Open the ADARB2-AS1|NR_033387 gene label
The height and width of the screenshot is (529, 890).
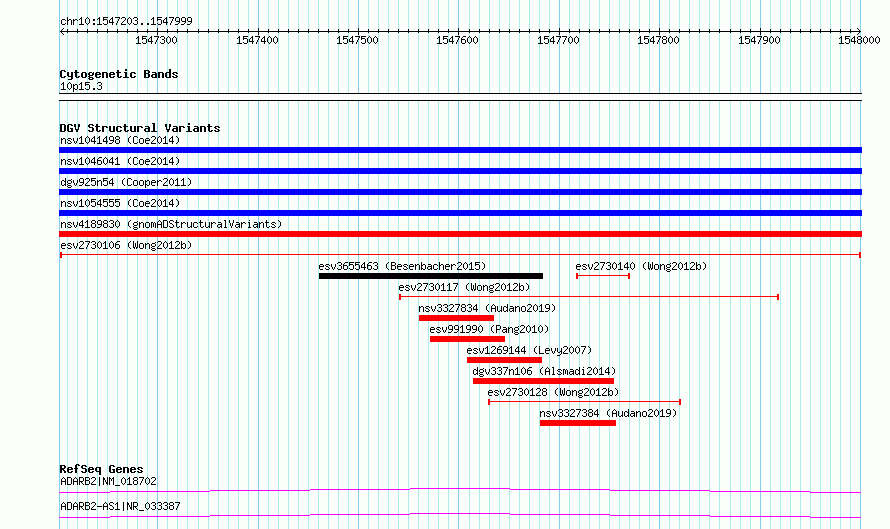[120, 506]
